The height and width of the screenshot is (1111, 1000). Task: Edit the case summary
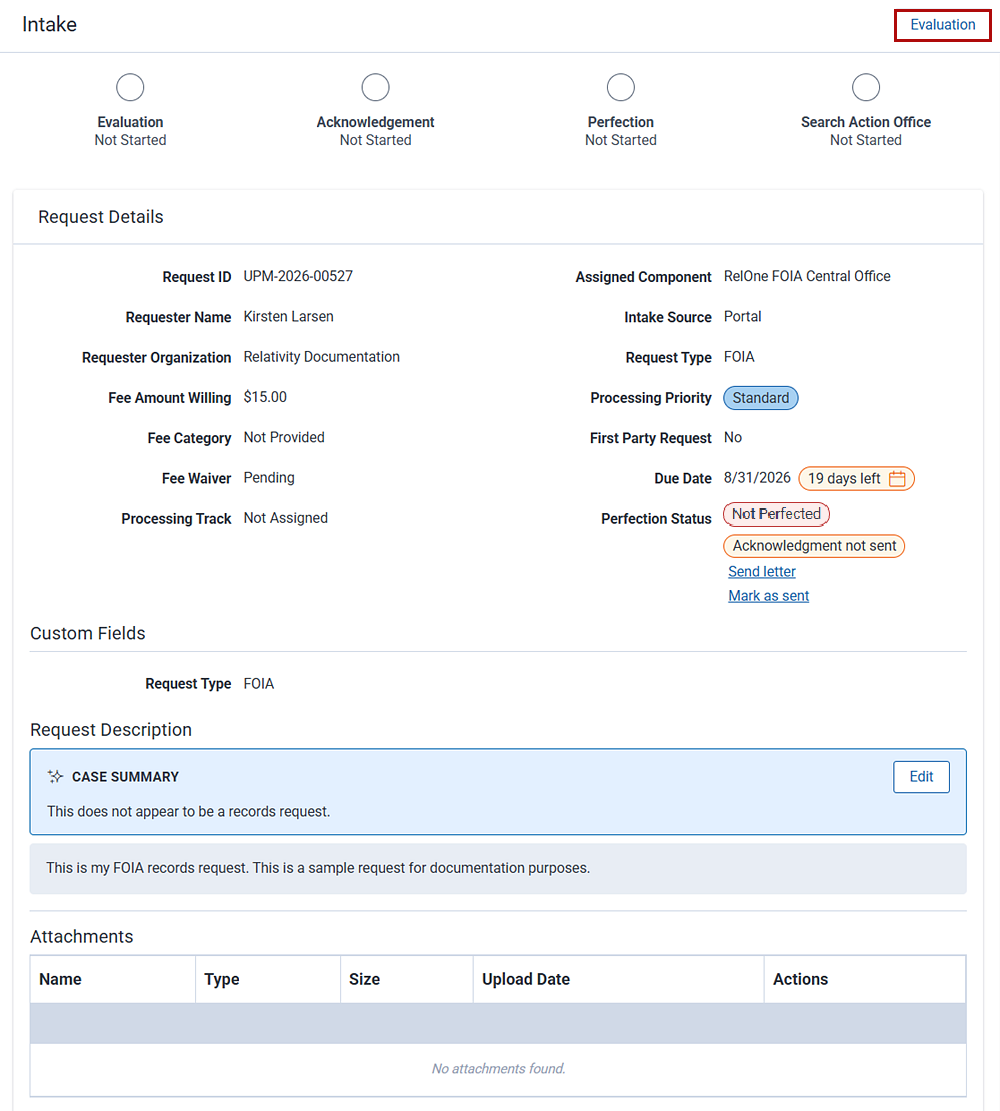[x=921, y=777]
